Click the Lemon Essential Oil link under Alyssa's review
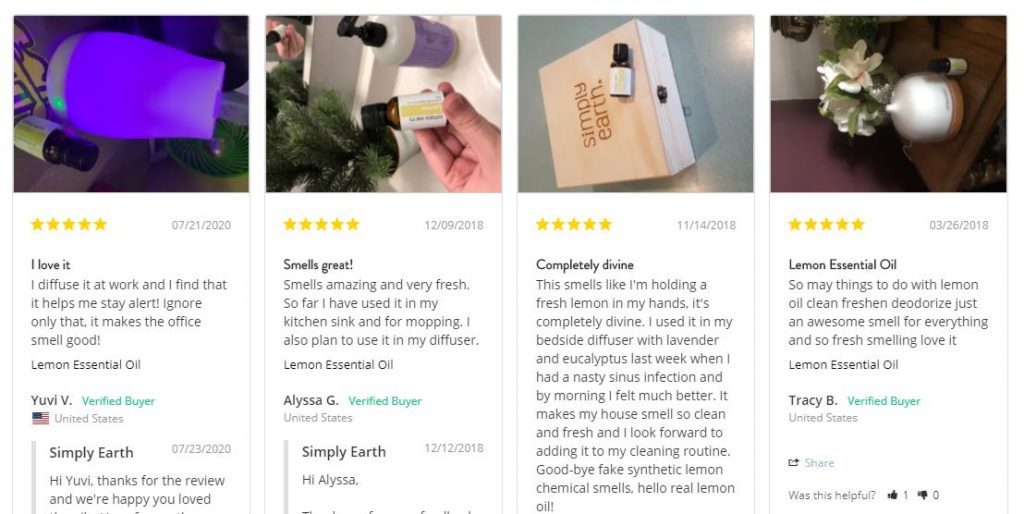The image size is (1024, 514). 338,364
